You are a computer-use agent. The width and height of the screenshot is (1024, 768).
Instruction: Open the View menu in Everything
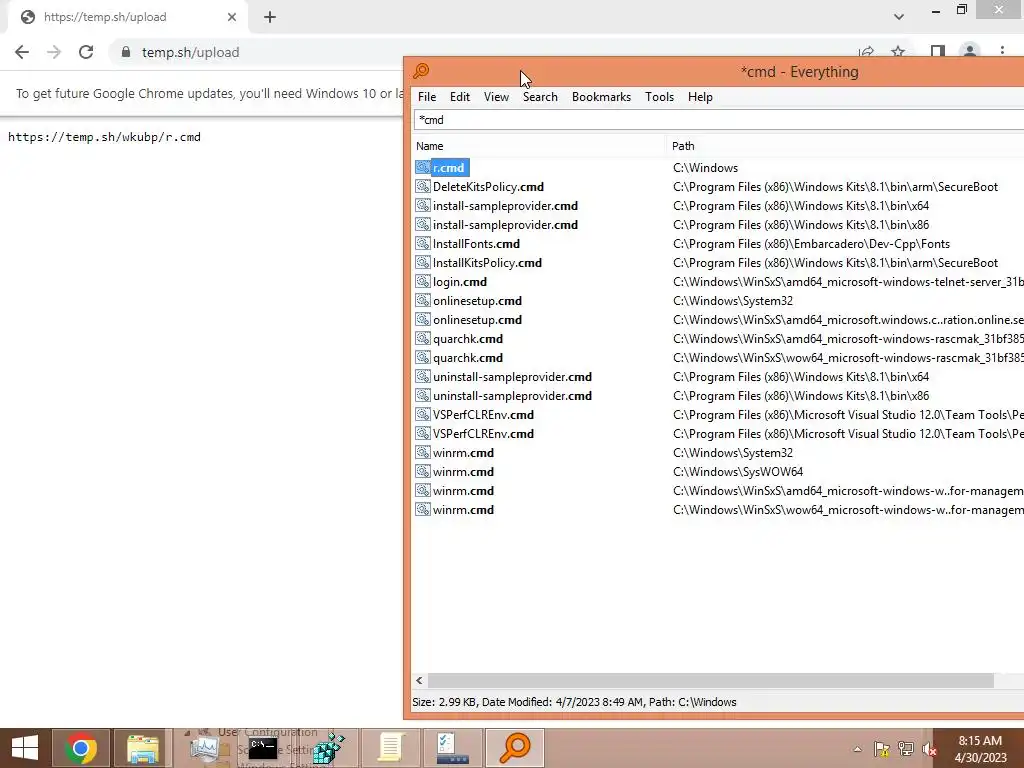pos(496,97)
